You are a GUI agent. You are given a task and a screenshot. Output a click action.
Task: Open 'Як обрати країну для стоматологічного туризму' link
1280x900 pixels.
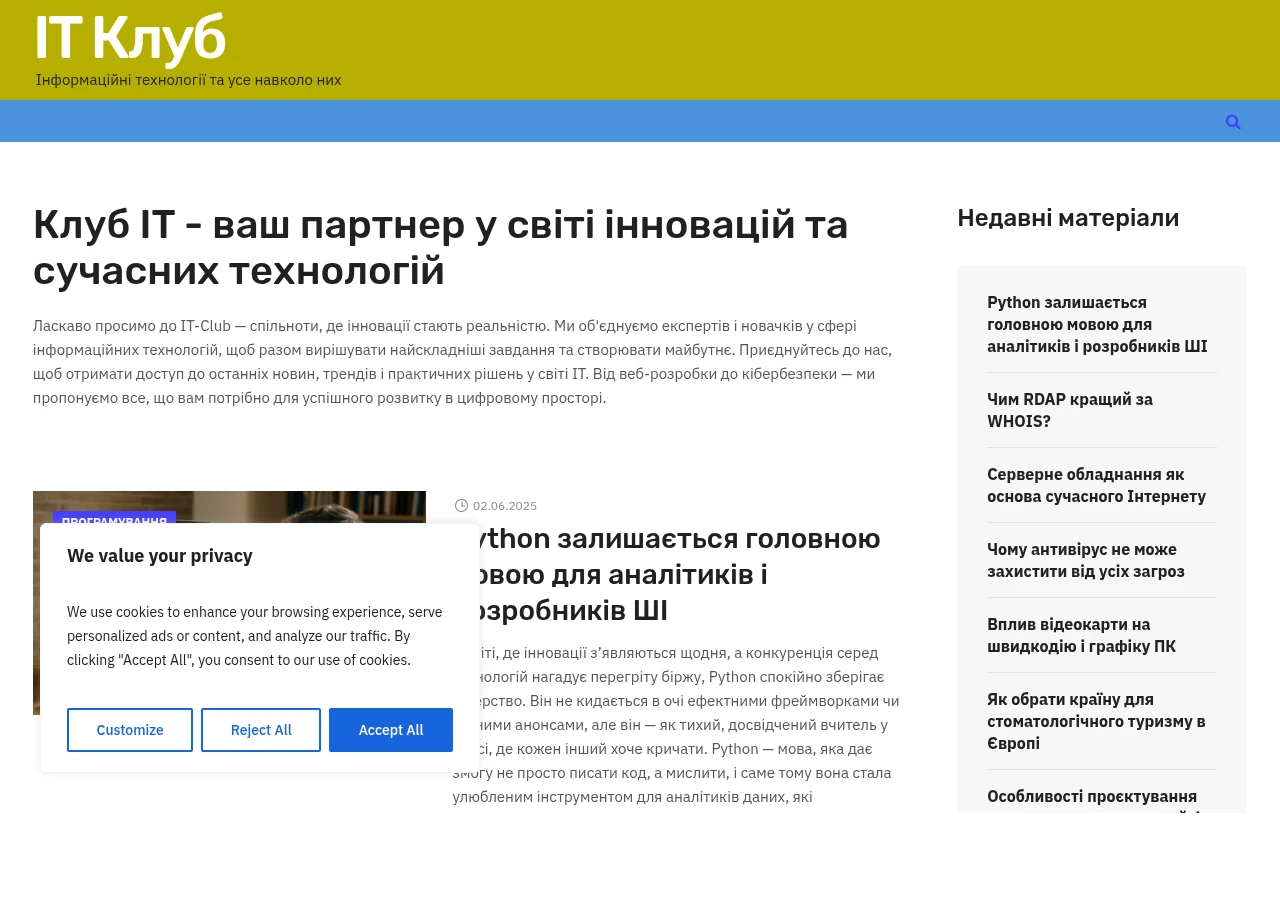1096,721
